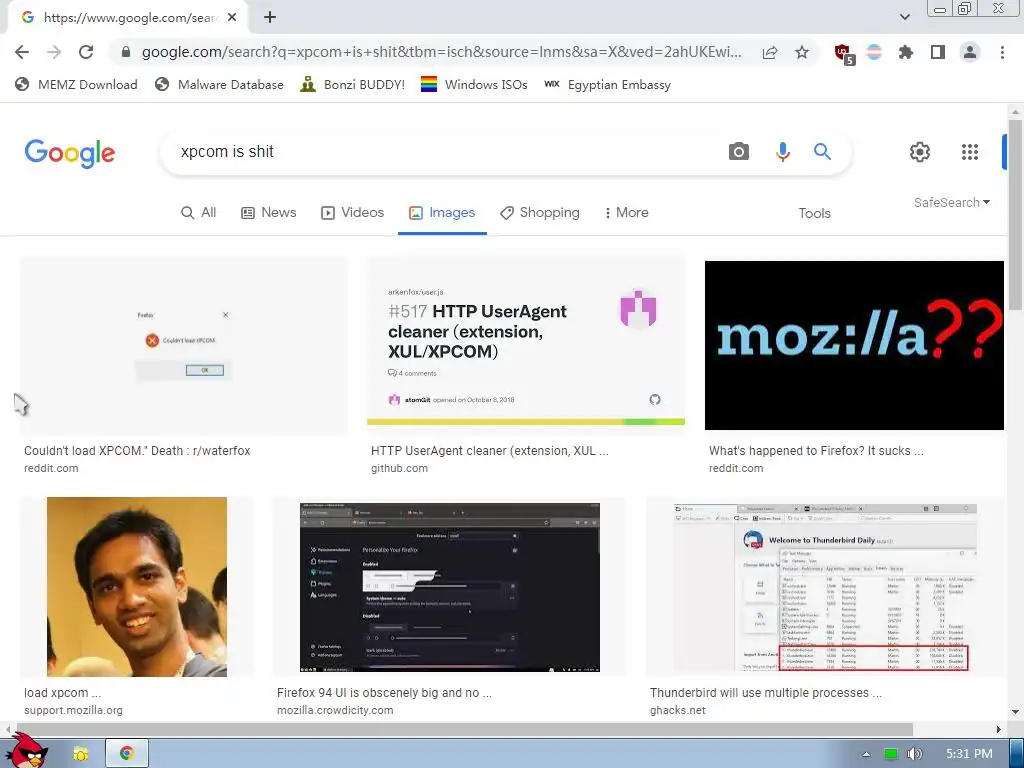Search by image with the camera icon
The width and height of the screenshot is (1024, 768).
pos(739,152)
